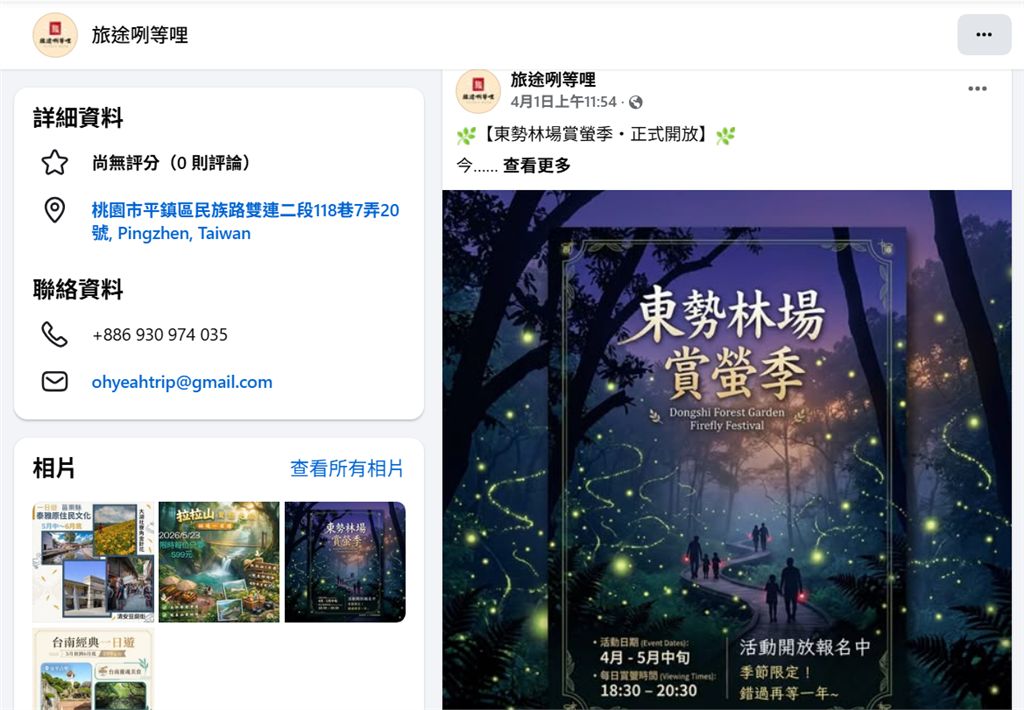The image size is (1024, 710).
Task: Click the email envelope icon
Action: (x=55, y=381)
